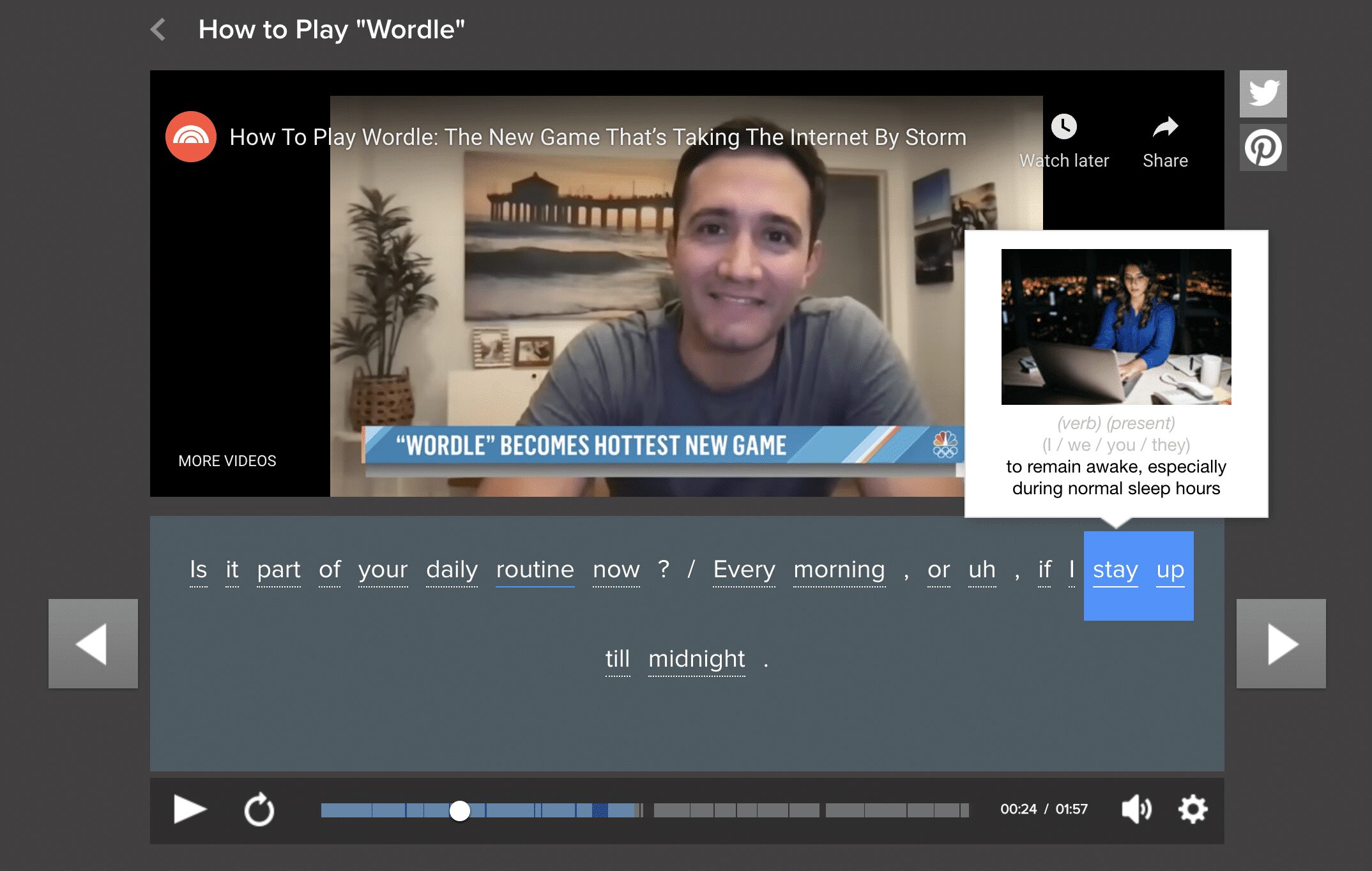Click the Twitter share icon
Screen dimensions: 1372x871
(x=1263, y=94)
